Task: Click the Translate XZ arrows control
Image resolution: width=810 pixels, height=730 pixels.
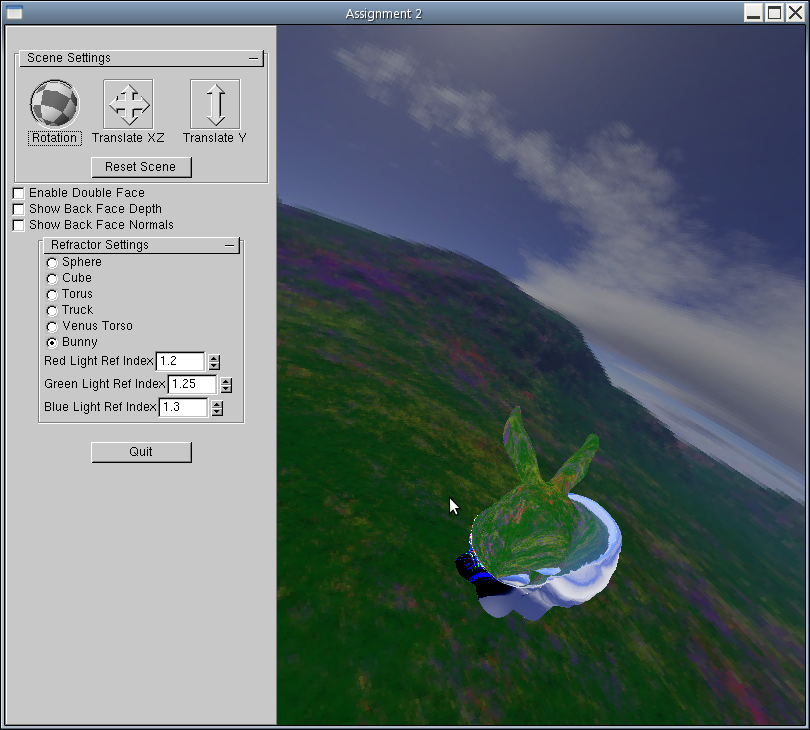Action: (128, 104)
